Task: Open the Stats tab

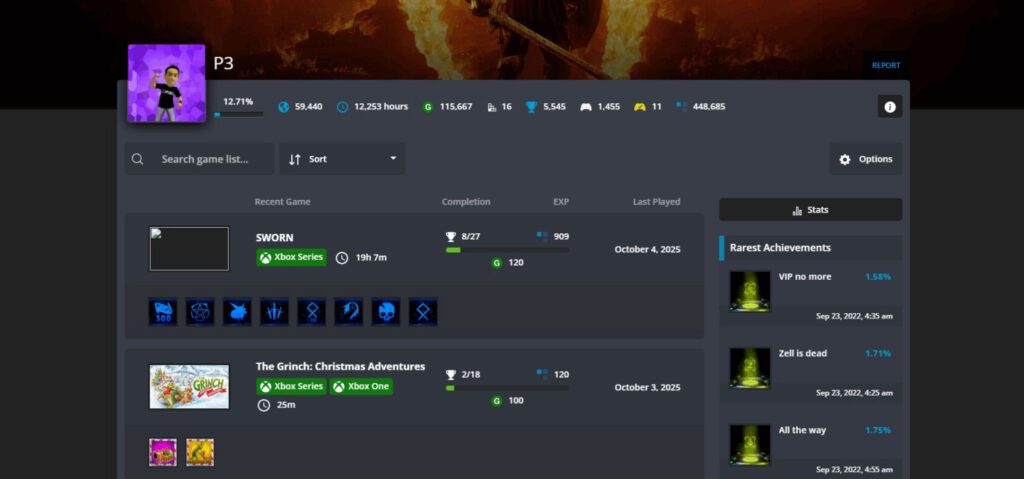Action: click(x=810, y=210)
